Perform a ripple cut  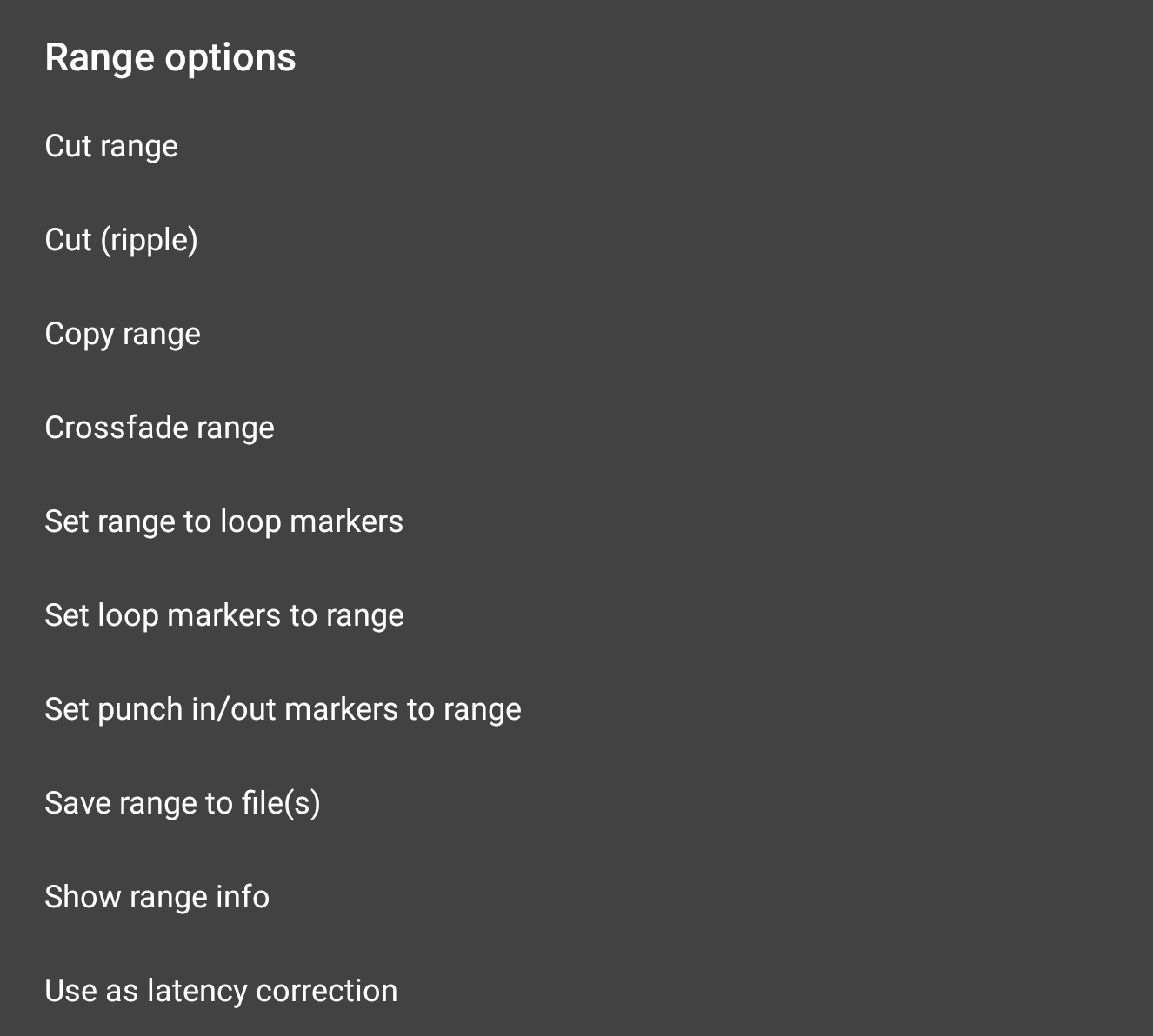[121, 240]
